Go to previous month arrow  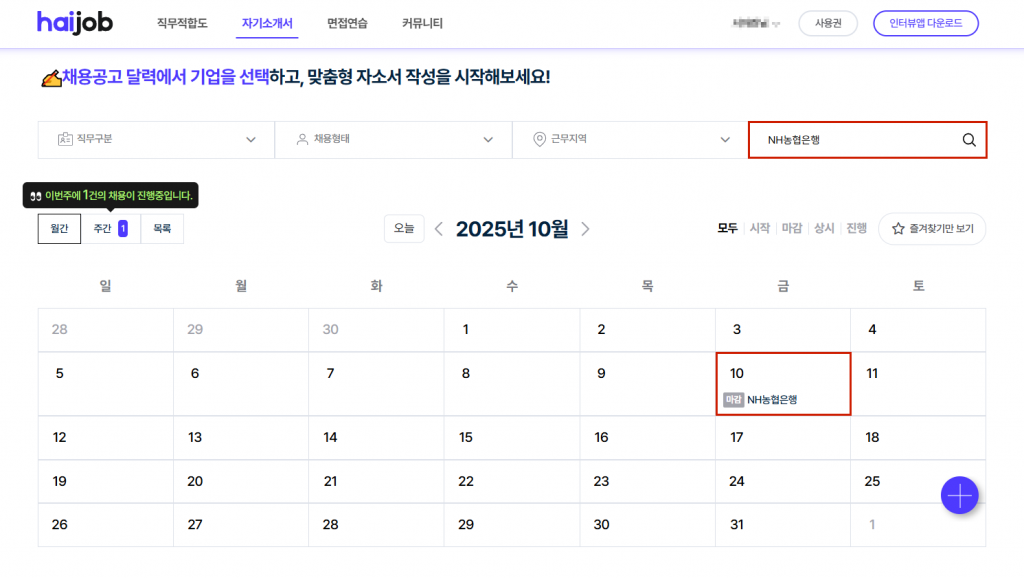tap(439, 229)
